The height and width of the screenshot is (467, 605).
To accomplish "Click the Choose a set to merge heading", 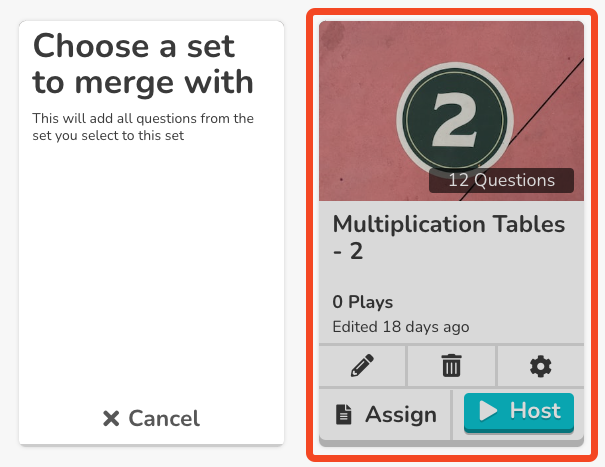I will click(143, 62).
